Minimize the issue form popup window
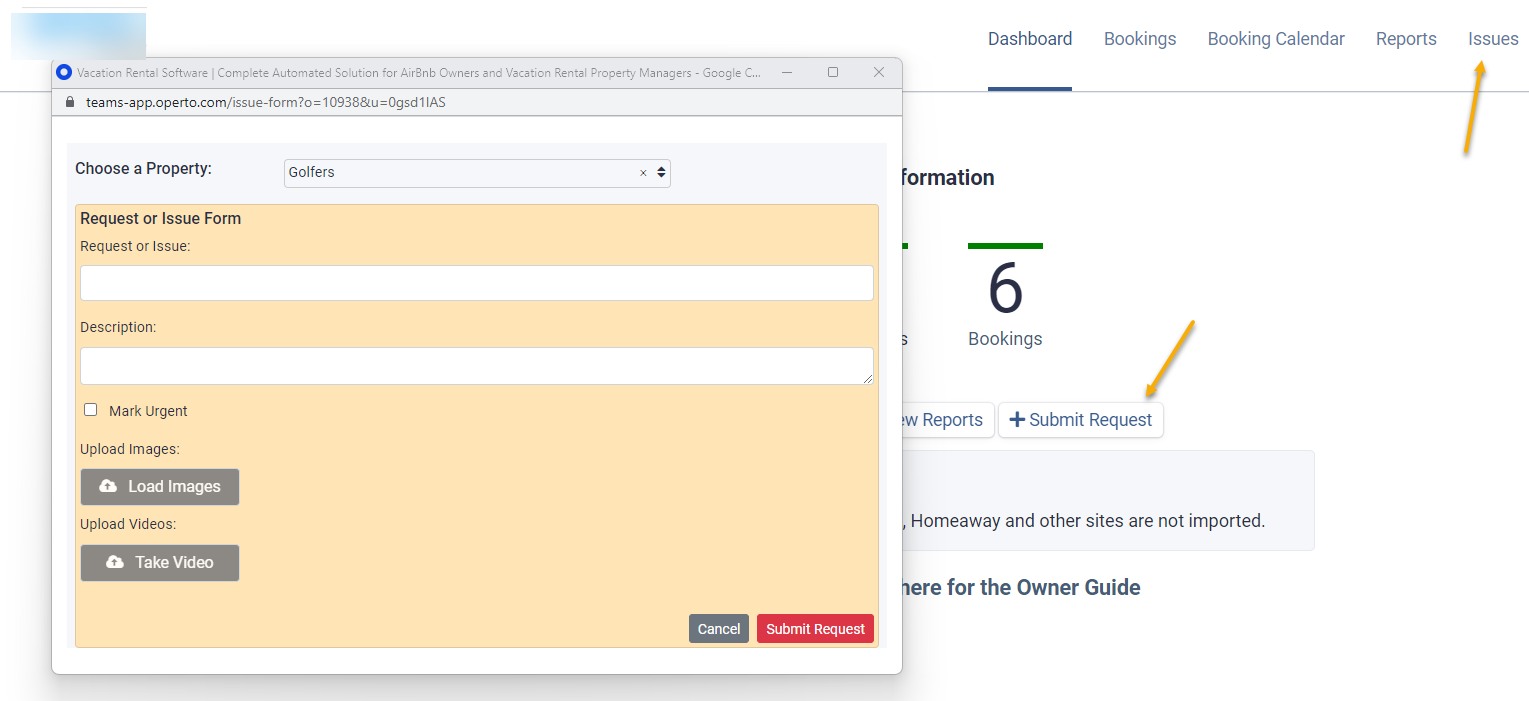The image size is (1529, 701). click(787, 72)
